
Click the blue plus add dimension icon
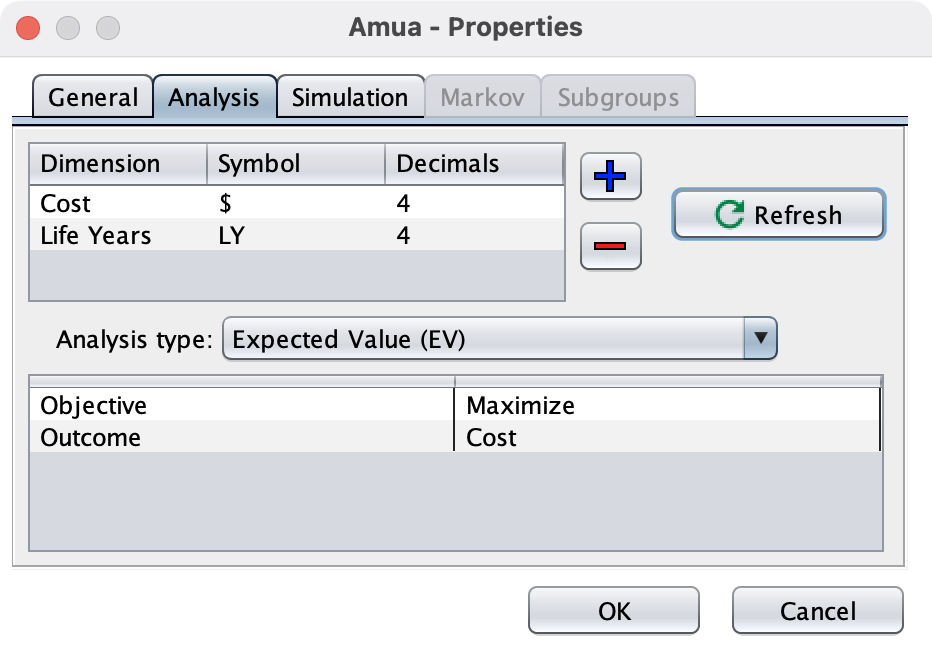(610, 178)
